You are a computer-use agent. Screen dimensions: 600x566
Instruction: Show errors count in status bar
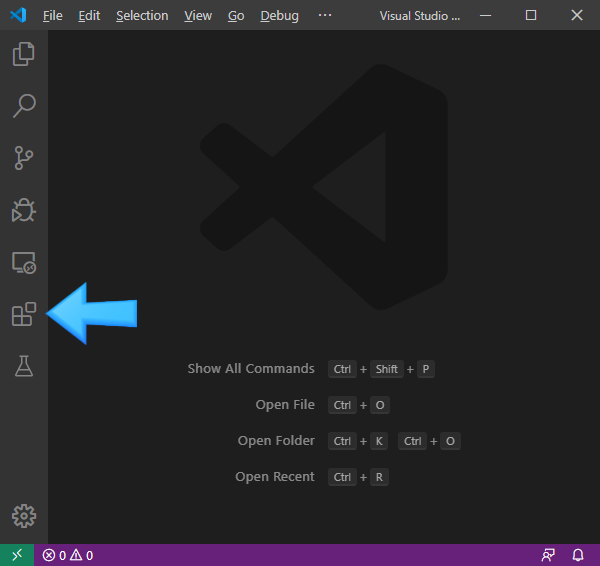[54, 555]
